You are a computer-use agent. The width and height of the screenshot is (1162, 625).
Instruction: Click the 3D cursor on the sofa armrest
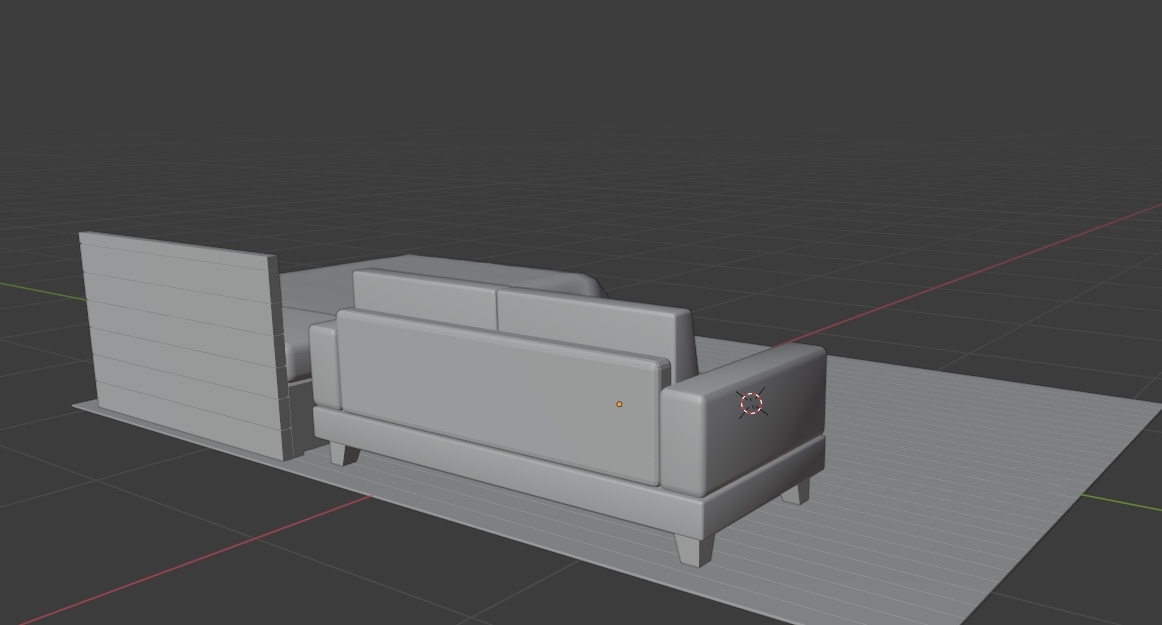[x=751, y=403]
